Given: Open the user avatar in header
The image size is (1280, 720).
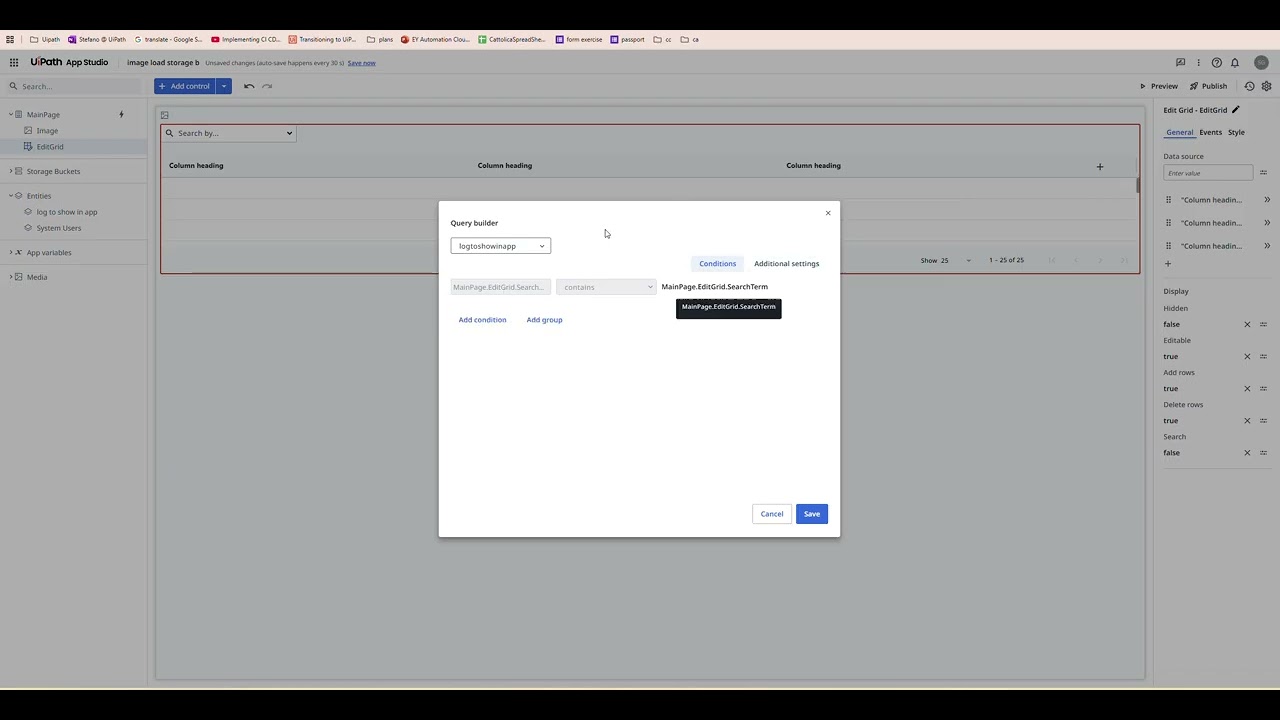Looking at the screenshot, I should [x=1261, y=62].
